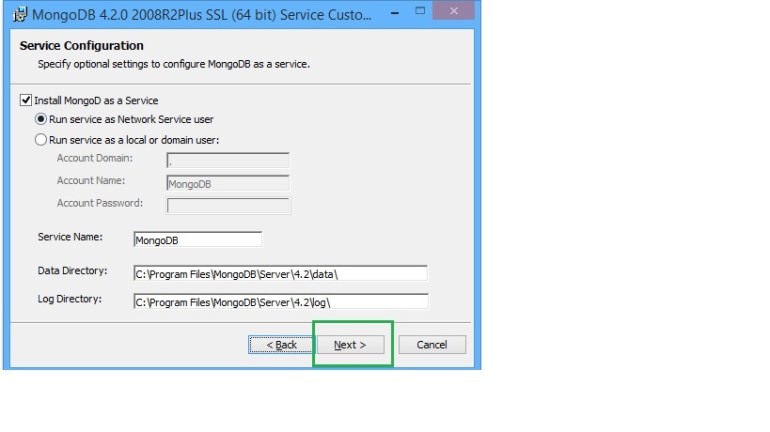Choose Run service as local or domain user
Viewport: 770px width, 432px height.
pyautogui.click(x=41, y=140)
